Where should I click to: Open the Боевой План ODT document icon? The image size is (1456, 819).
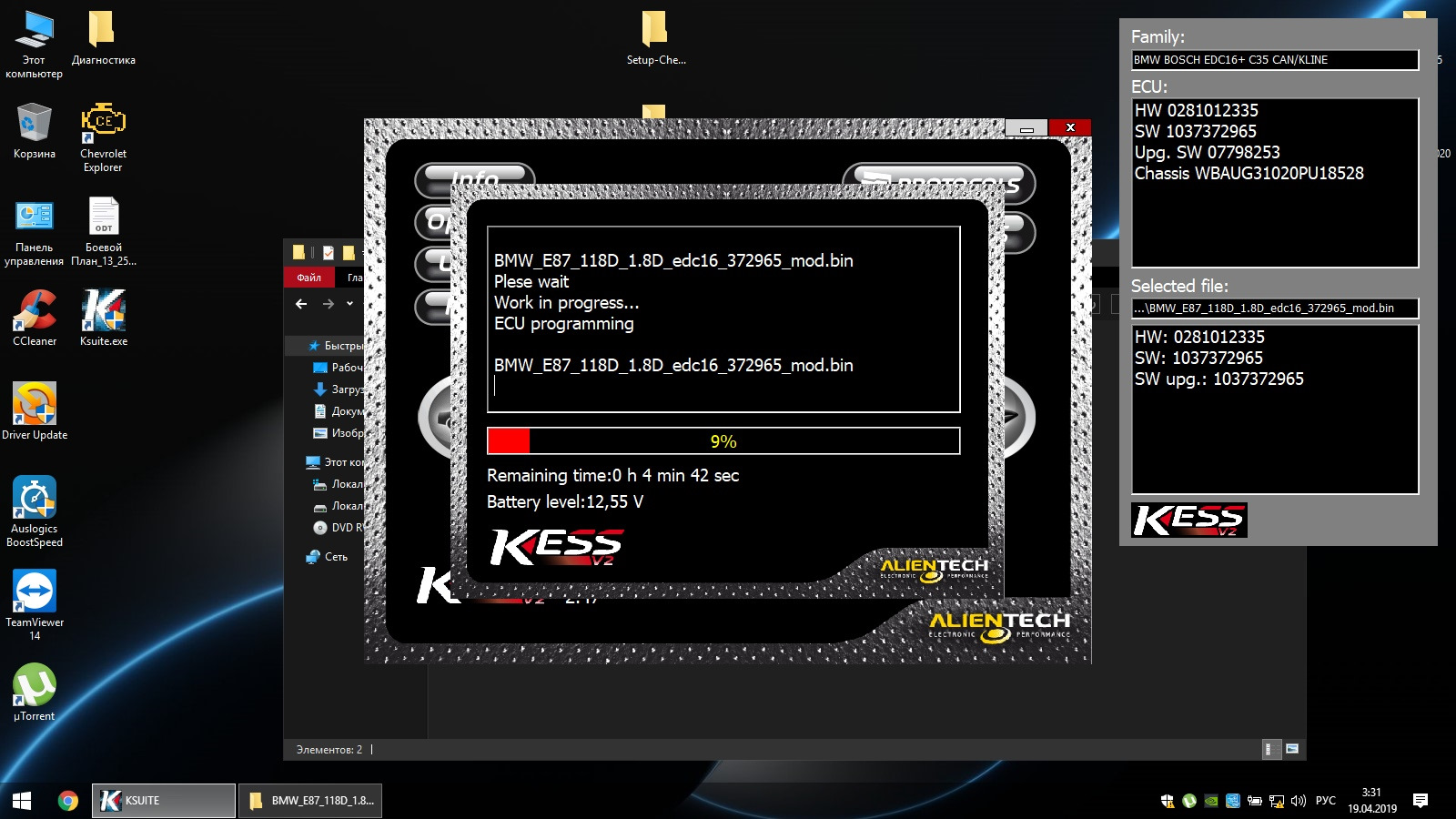tap(103, 233)
